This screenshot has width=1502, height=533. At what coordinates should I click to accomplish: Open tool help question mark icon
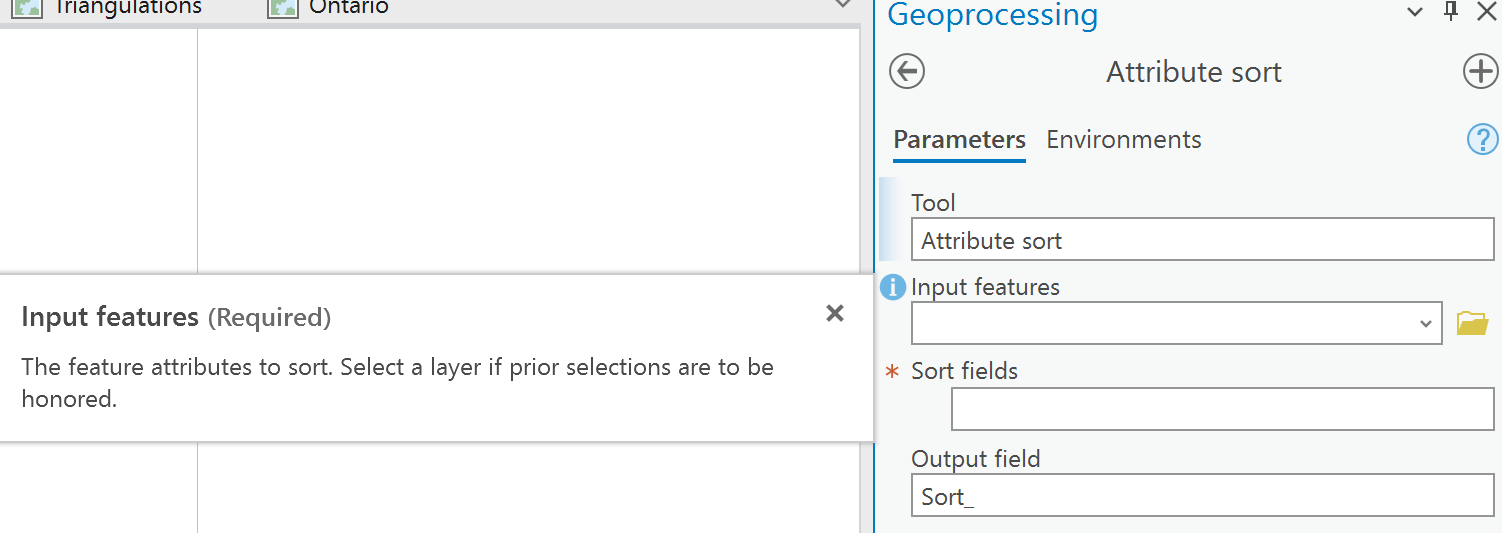pyautogui.click(x=1481, y=140)
